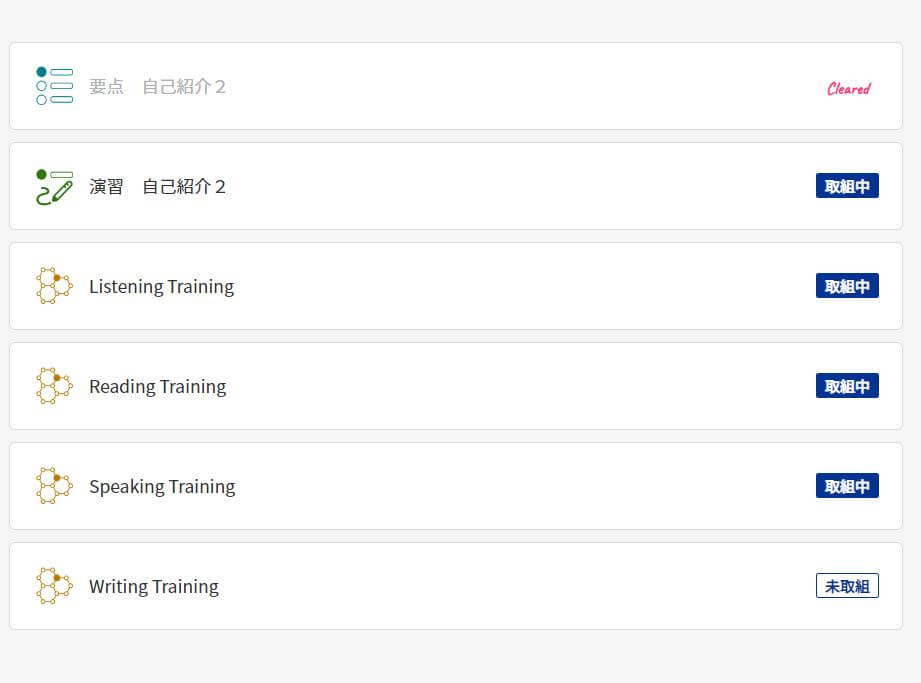The height and width of the screenshot is (683, 921).
Task: Click 取組中 badge on Listening Training row
Action: point(847,286)
